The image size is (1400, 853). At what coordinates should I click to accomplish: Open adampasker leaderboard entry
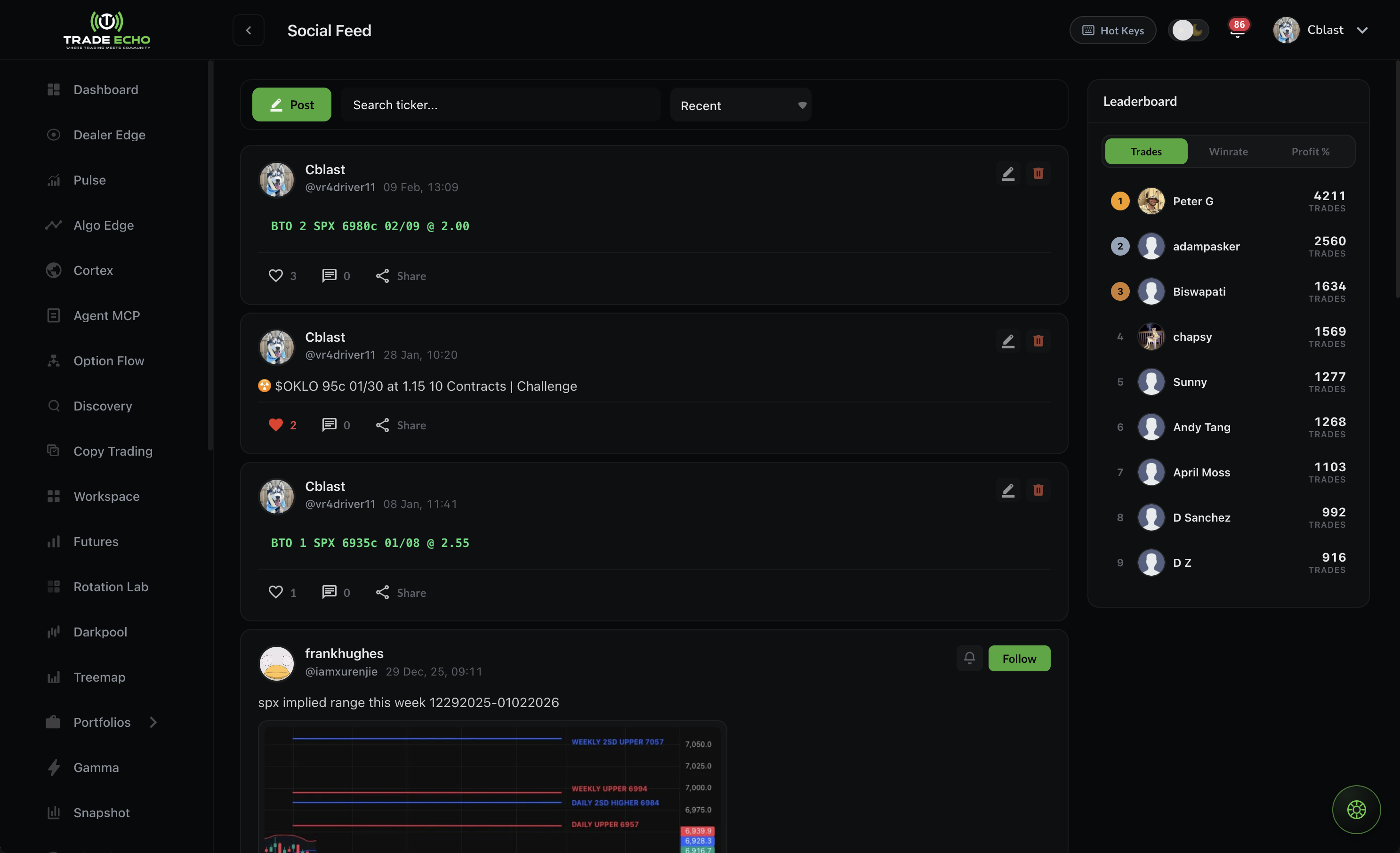click(x=1228, y=246)
